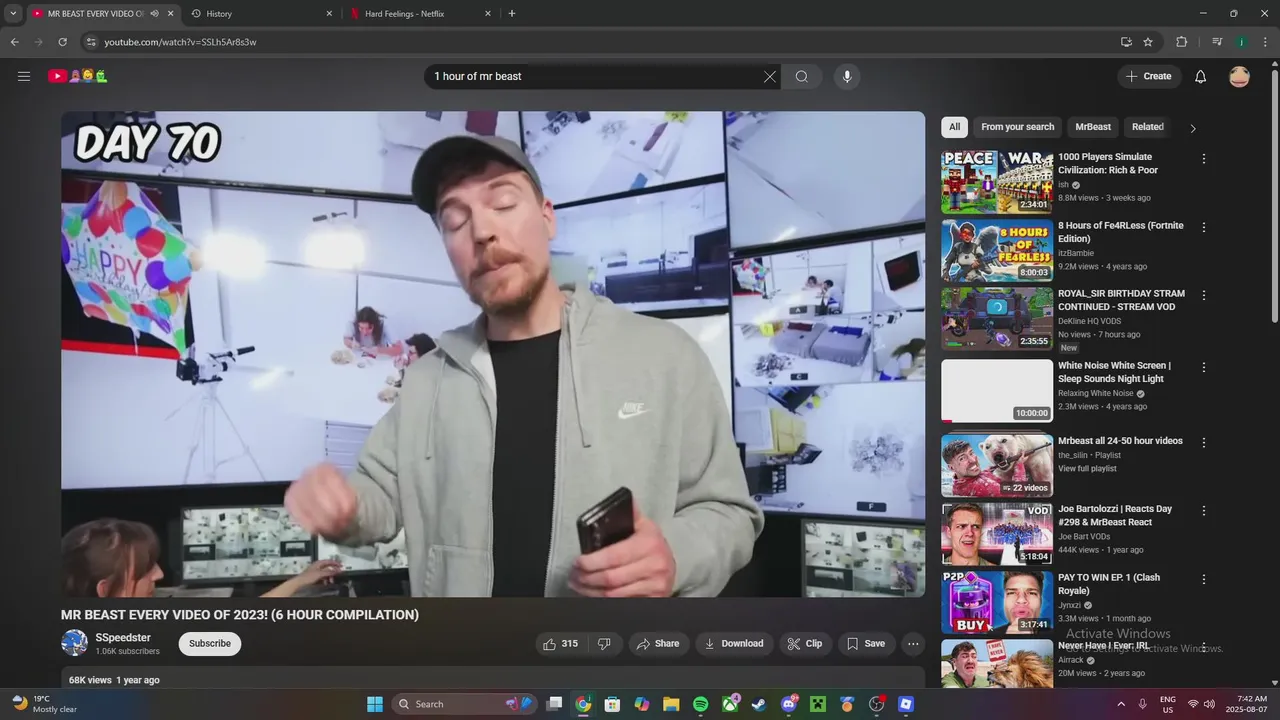
Task: Open options for Mrbeast 24-50 hour playlist
Action: 1204,442
